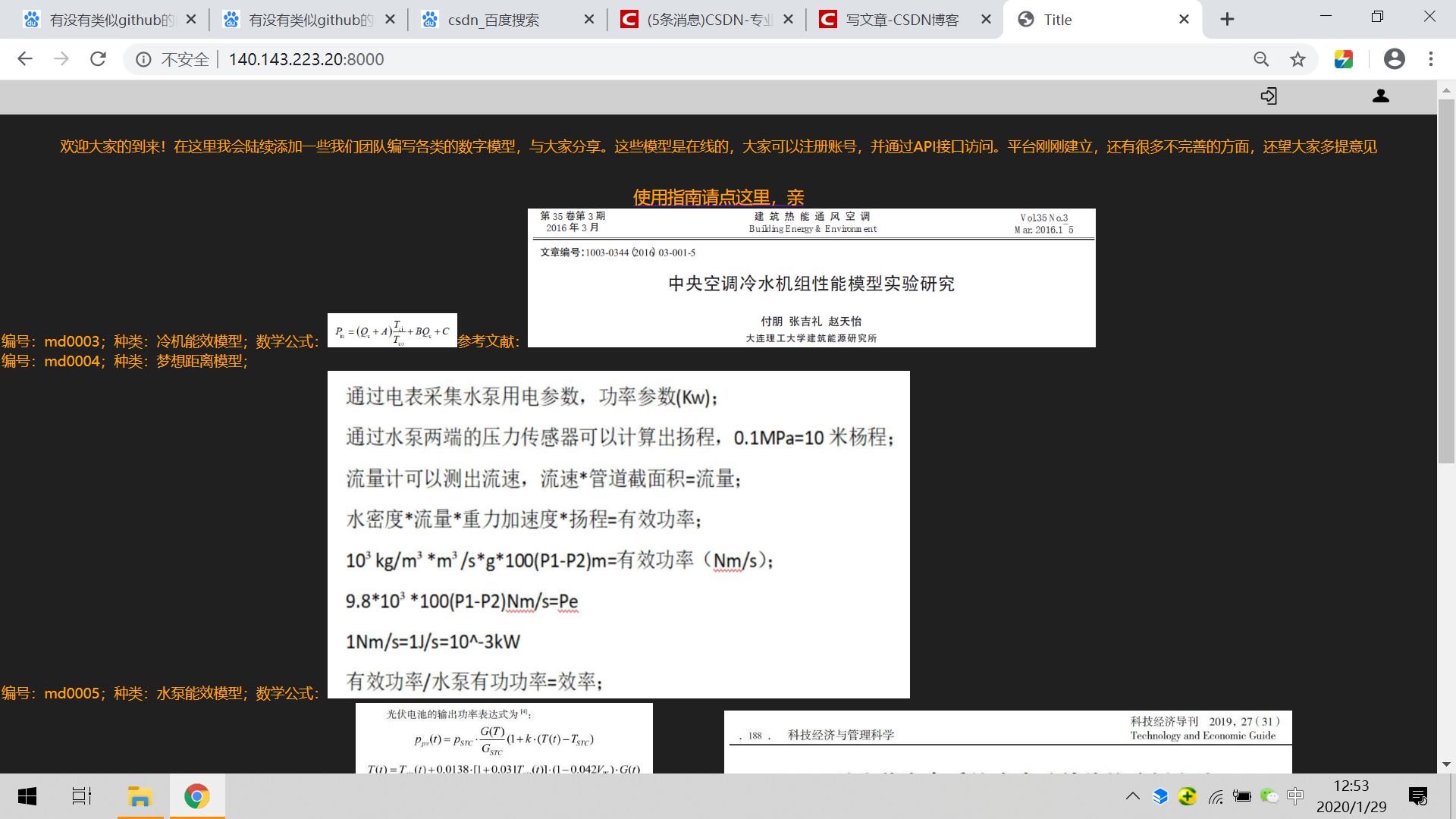Click the zoom magnifier icon in address bar
This screenshot has width=1456, height=819.
(x=1261, y=59)
